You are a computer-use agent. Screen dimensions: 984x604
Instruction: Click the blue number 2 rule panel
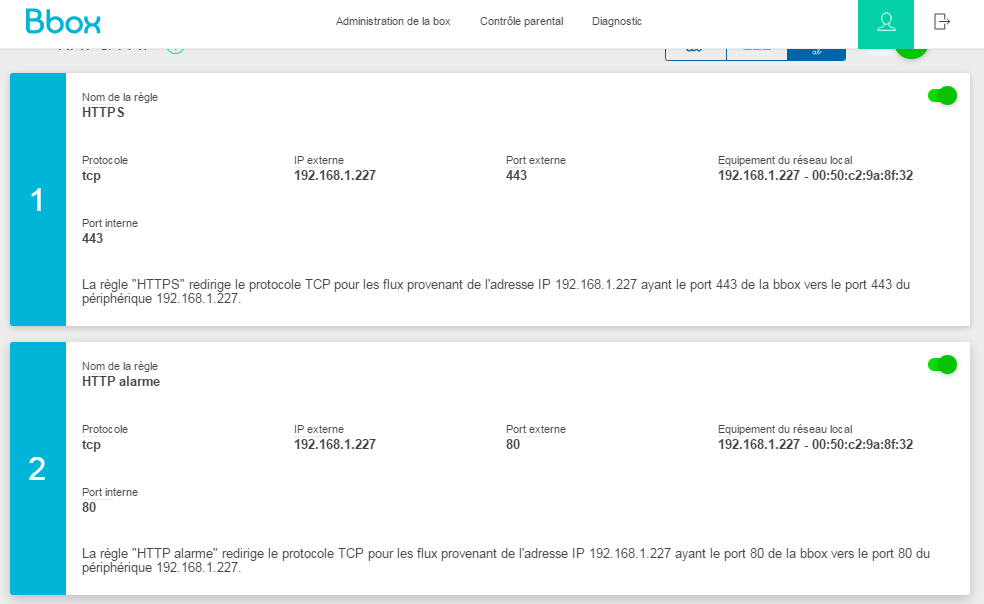tap(38, 469)
